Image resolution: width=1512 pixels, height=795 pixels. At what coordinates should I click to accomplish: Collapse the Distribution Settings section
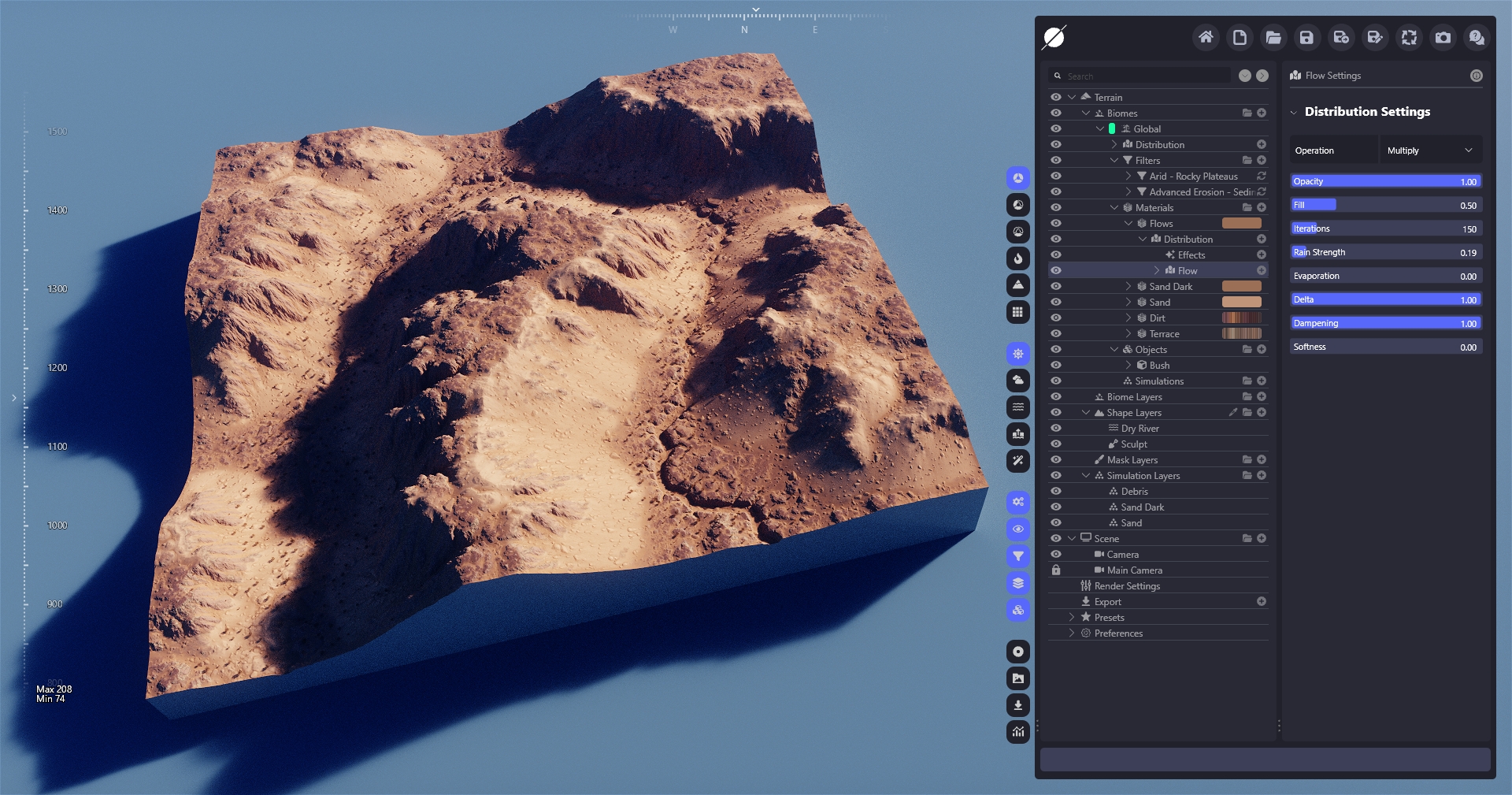[1294, 113]
